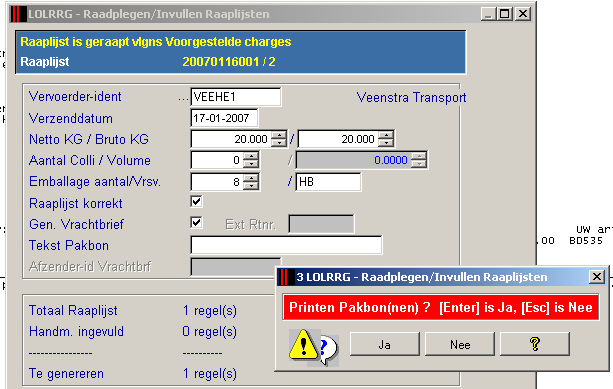The width and height of the screenshot is (613, 389).
Task: Increase Netto KG with up arrow
Action: pyautogui.click(x=279, y=135)
